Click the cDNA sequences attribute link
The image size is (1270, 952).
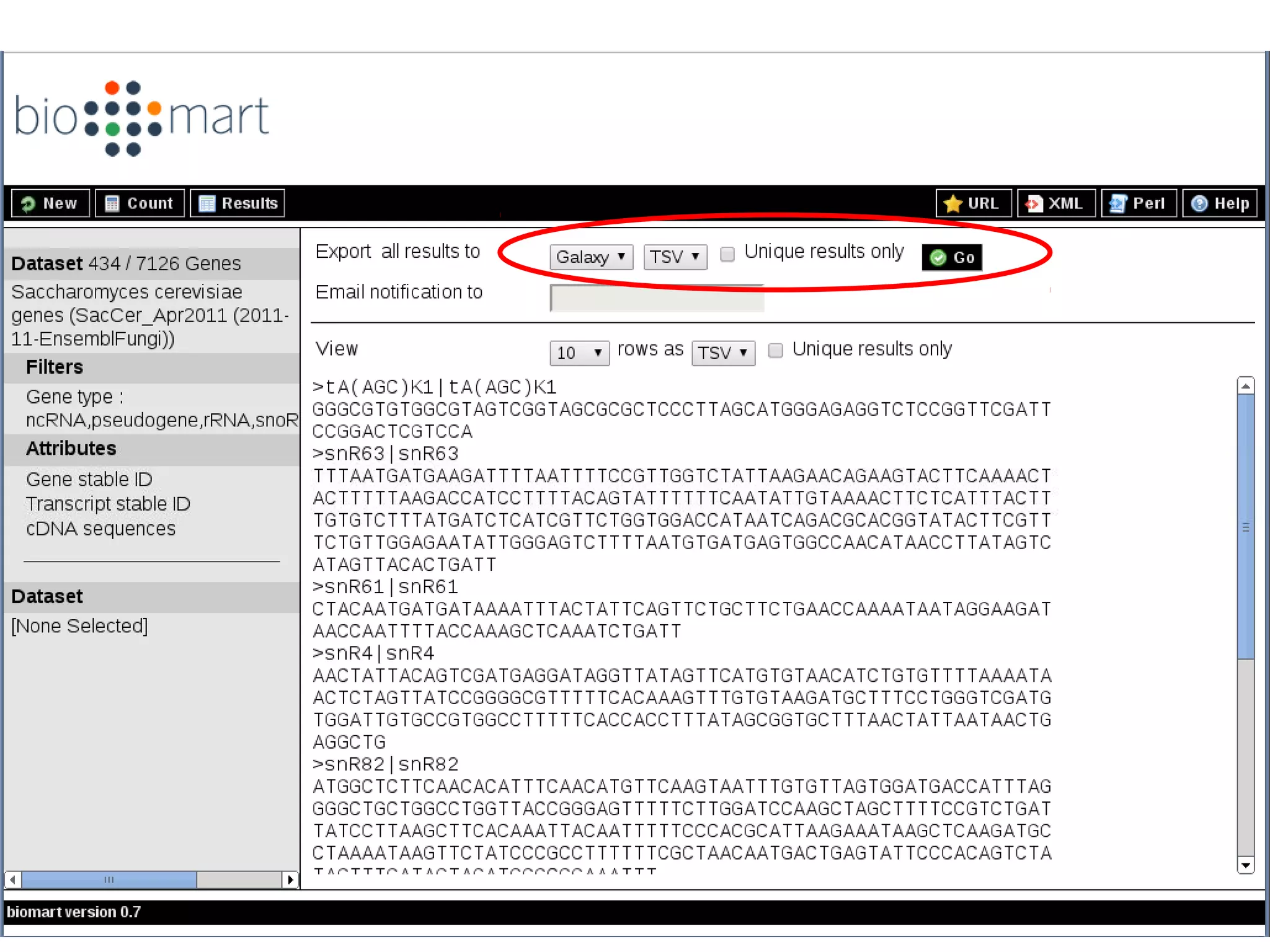coord(100,529)
